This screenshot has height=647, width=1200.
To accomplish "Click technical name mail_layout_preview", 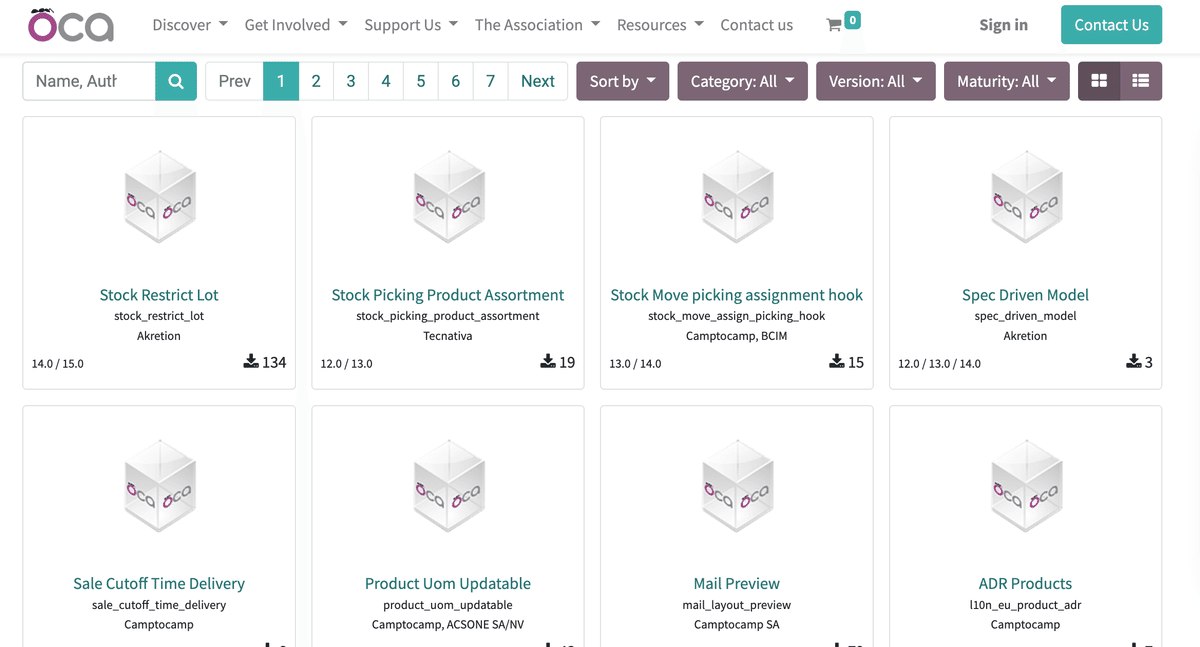I will click(737, 605).
